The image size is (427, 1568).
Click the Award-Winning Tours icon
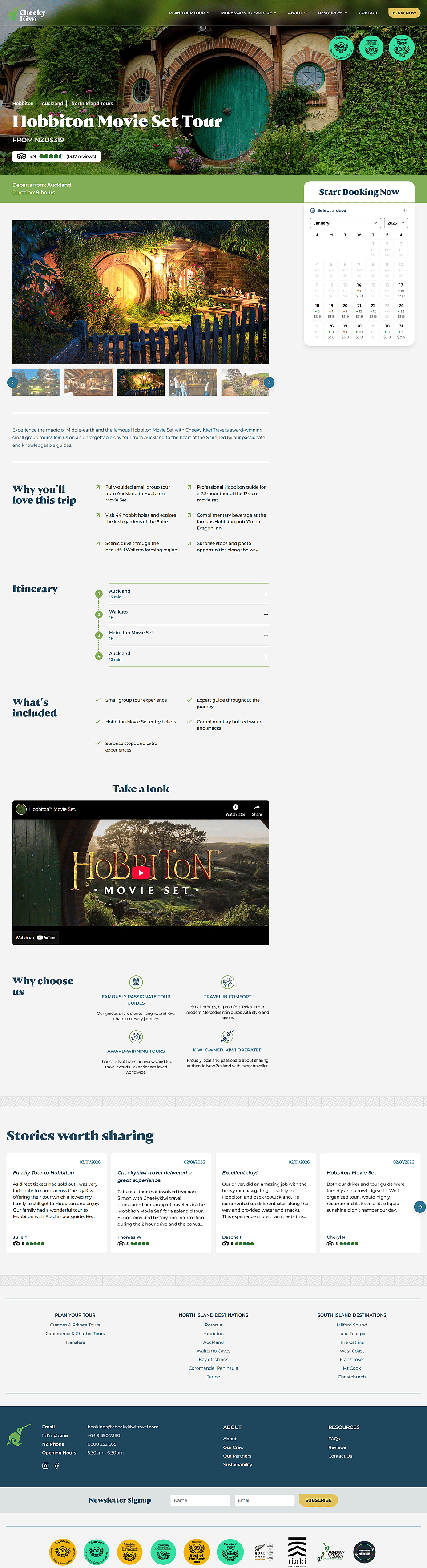136,1037
